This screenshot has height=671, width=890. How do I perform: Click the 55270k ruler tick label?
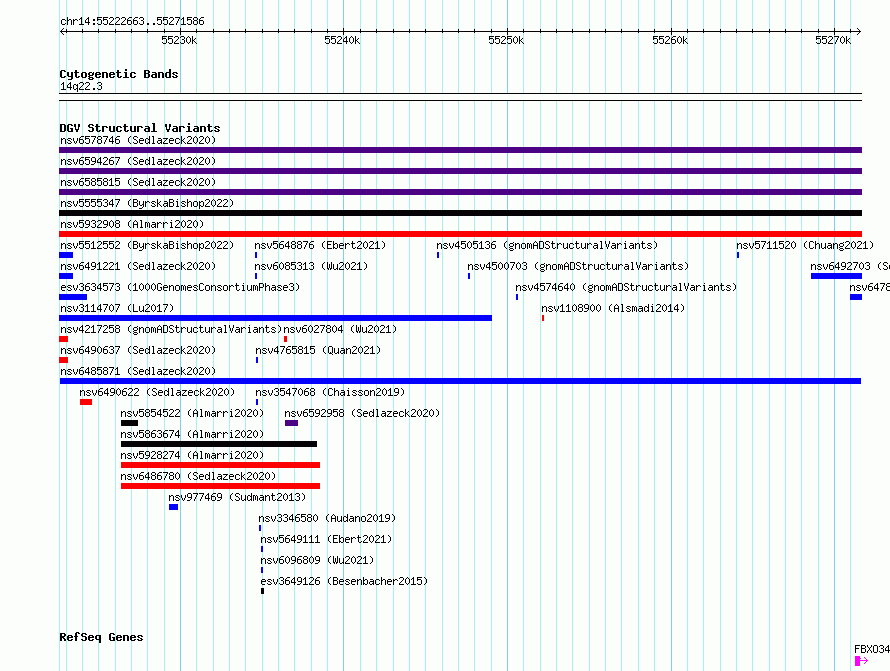[833, 40]
